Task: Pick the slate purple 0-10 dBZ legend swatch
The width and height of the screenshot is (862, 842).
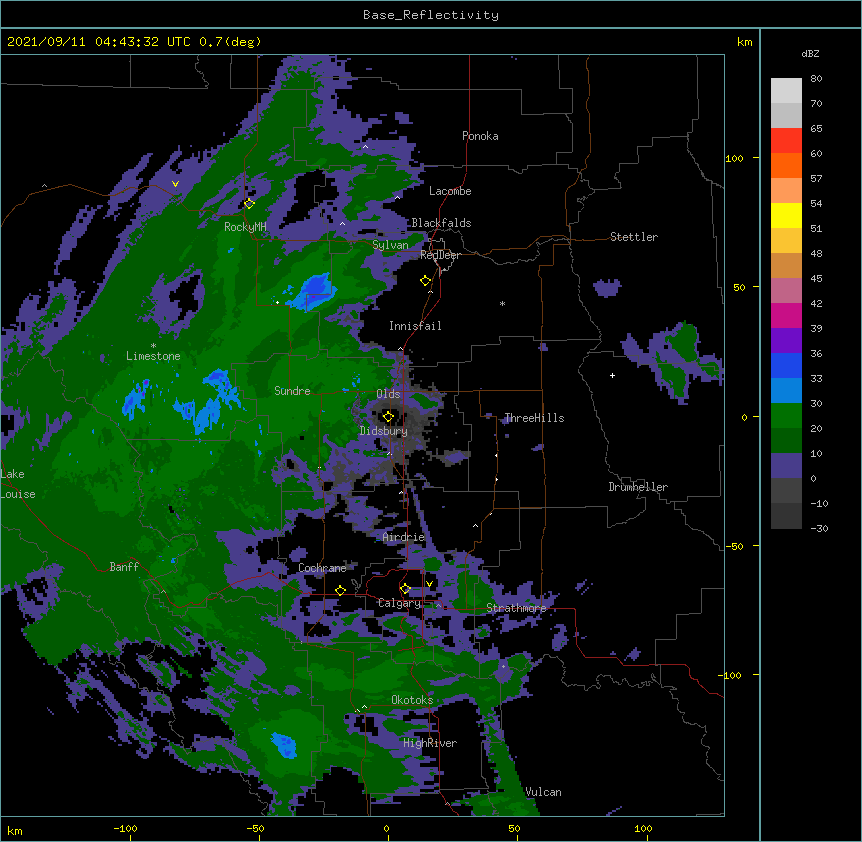Action: (786, 466)
